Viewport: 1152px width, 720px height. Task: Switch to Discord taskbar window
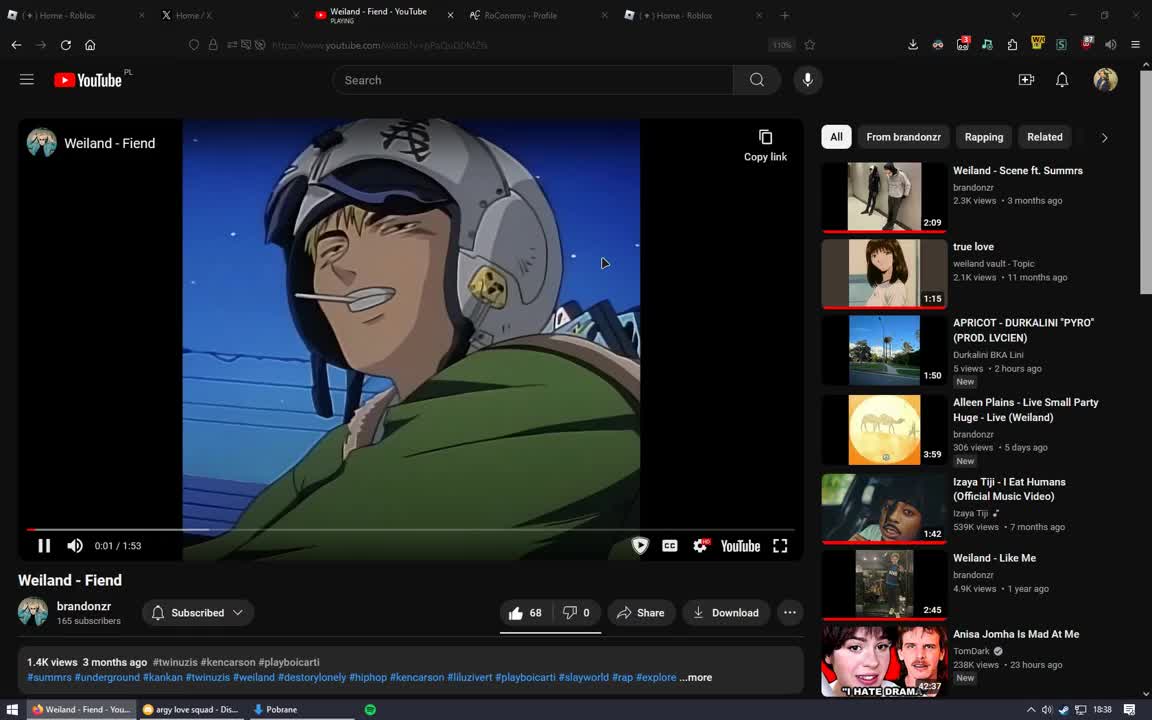click(191, 710)
